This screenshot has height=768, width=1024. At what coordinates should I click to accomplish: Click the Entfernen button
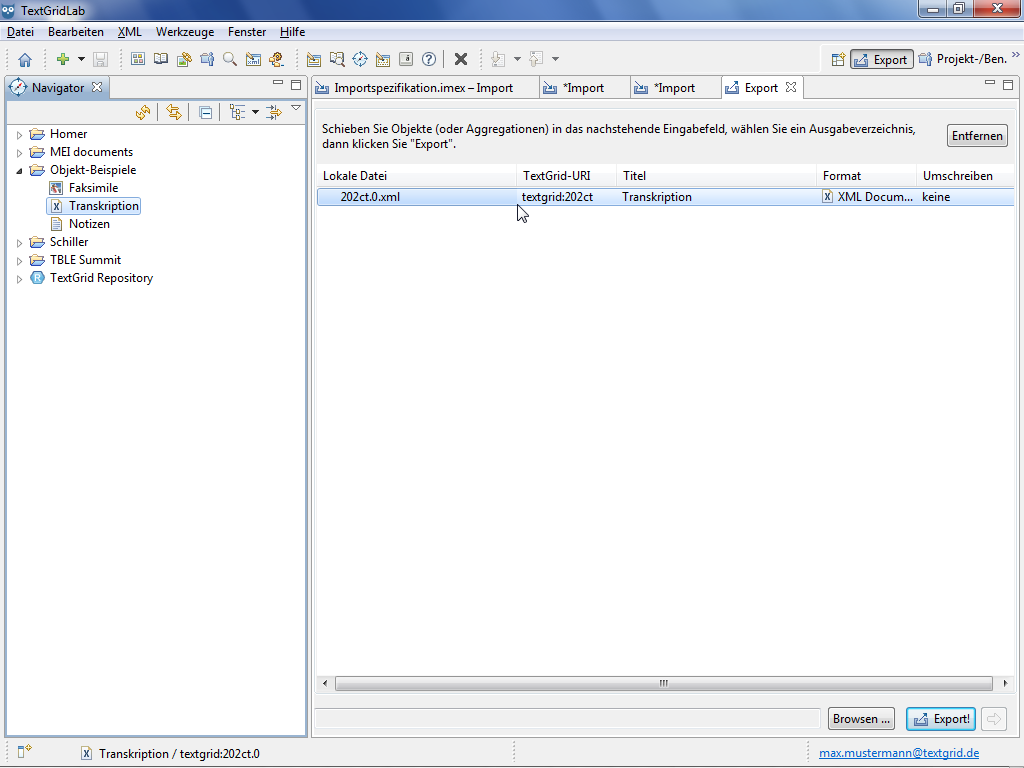pyautogui.click(x=977, y=136)
